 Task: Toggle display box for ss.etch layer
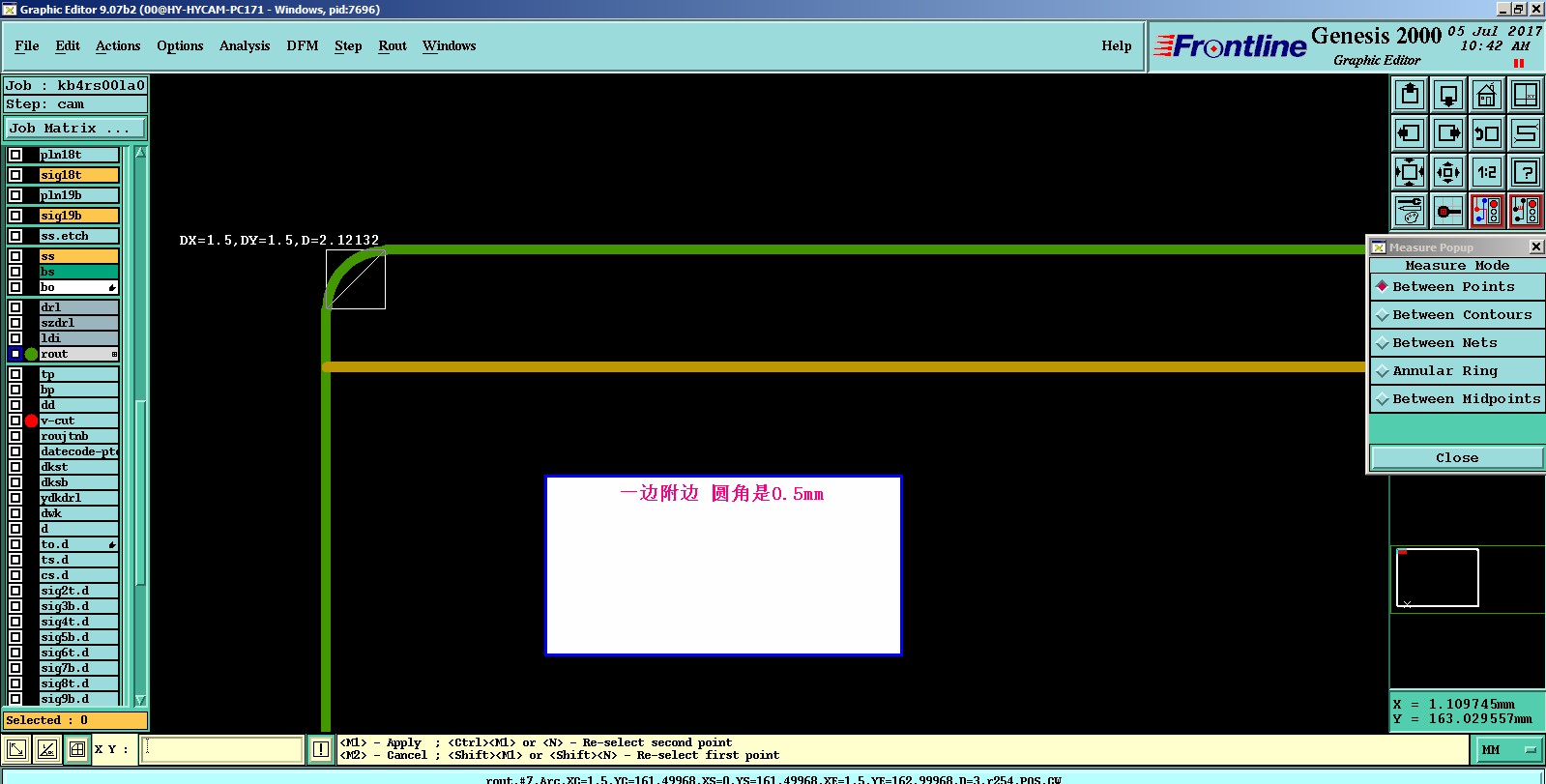[x=15, y=236]
